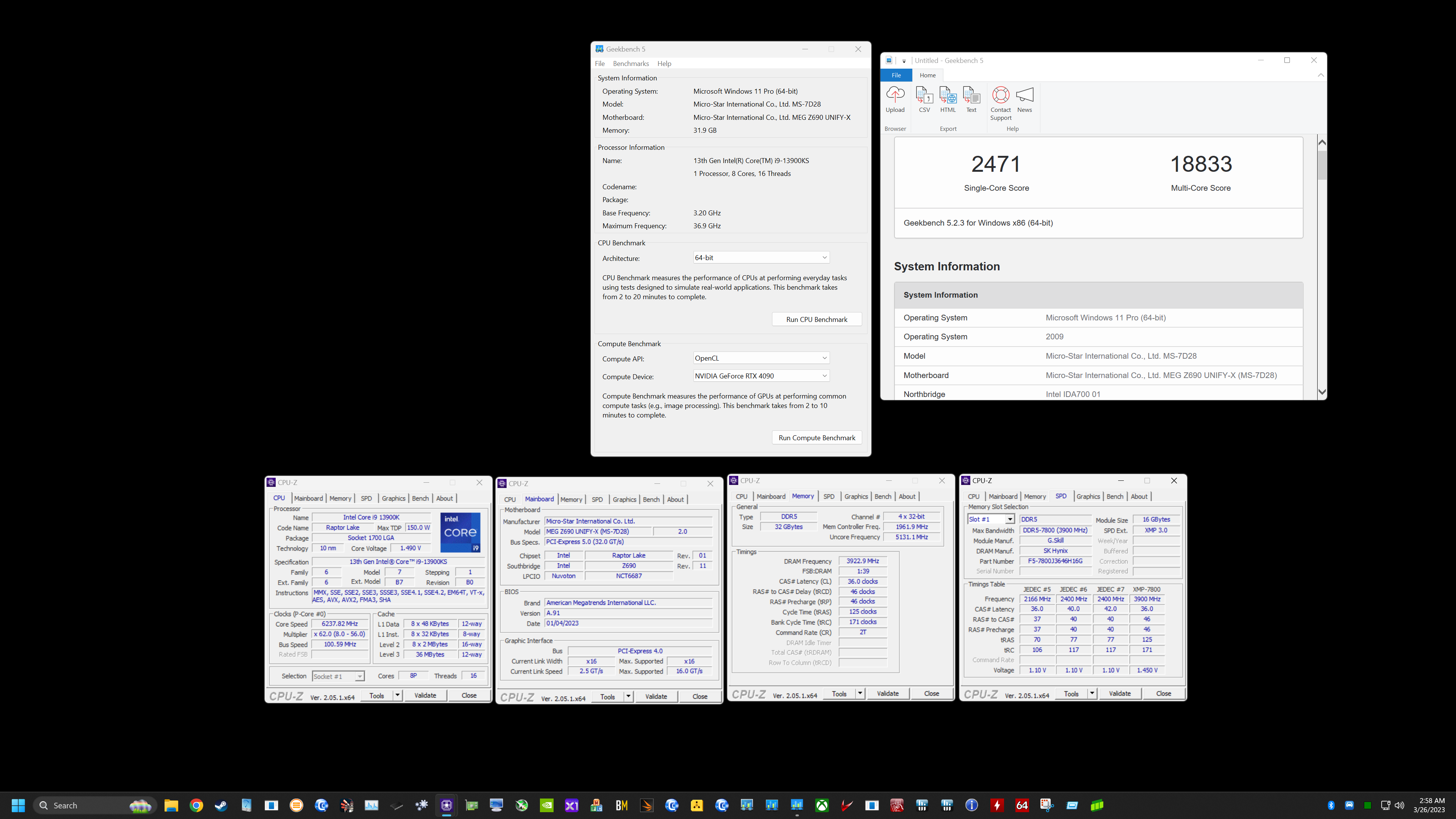
Task: Switch to SPD tab in Memory window
Action: [828, 497]
